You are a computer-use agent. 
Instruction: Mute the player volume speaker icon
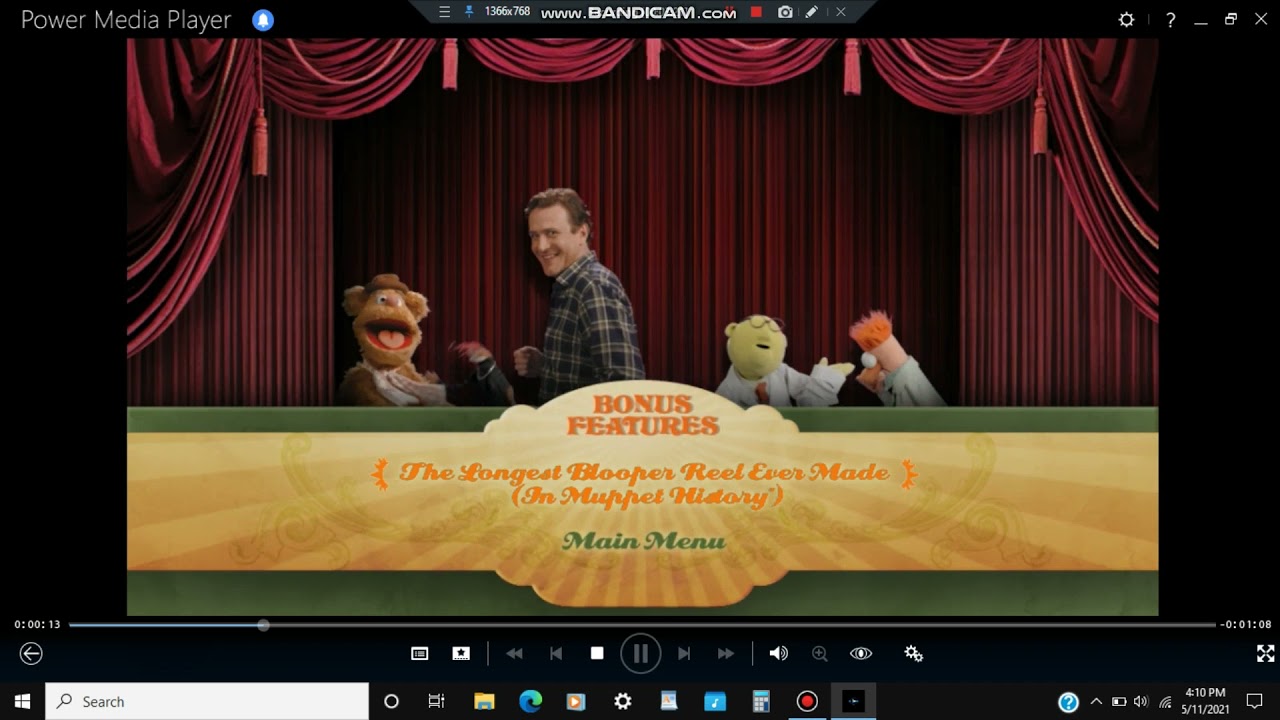778,653
